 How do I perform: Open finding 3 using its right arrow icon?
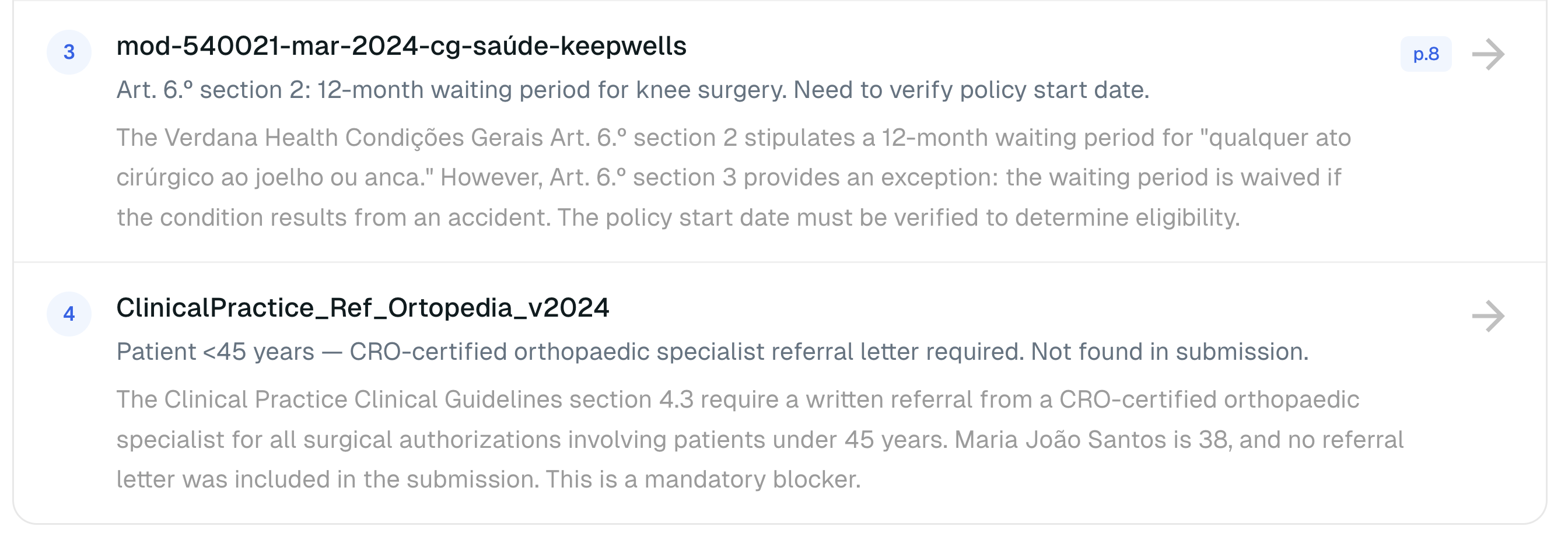[x=1487, y=55]
